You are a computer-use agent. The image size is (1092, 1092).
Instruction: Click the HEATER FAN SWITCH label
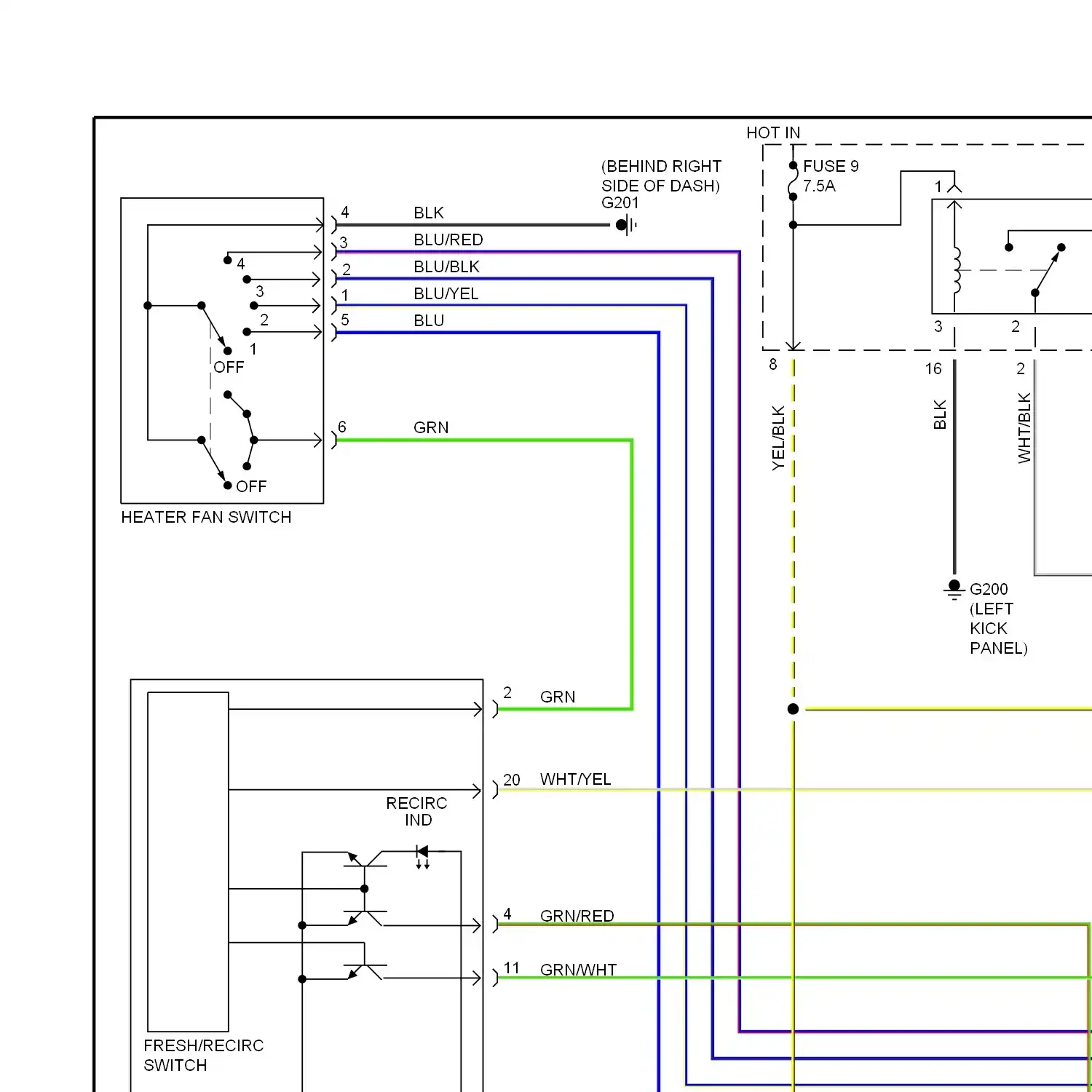coord(206,517)
